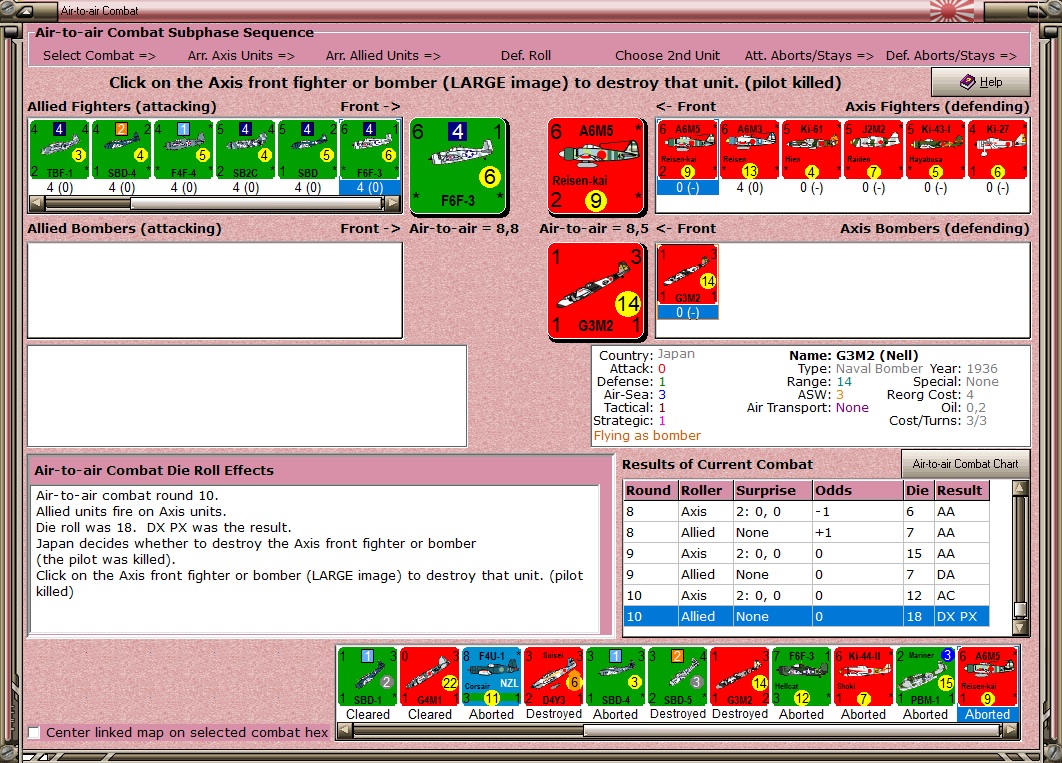Click the Result column header
The width and height of the screenshot is (1062, 763).
click(x=962, y=490)
